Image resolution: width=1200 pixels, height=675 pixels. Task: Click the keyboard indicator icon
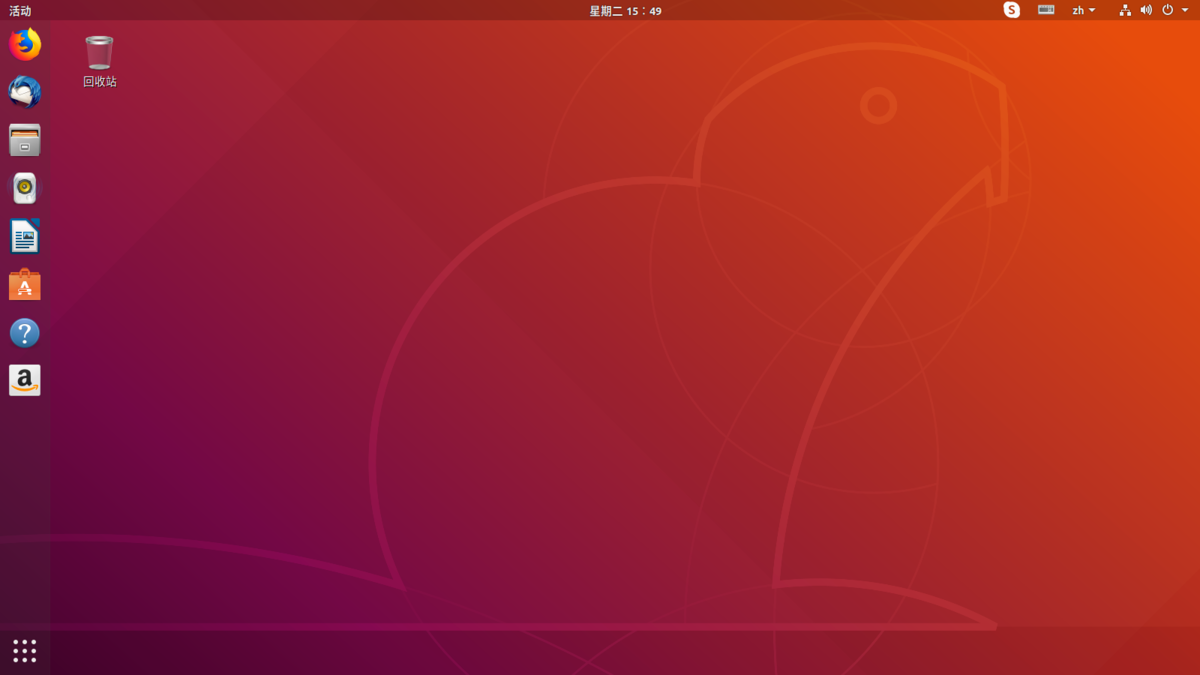click(x=1046, y=10)
